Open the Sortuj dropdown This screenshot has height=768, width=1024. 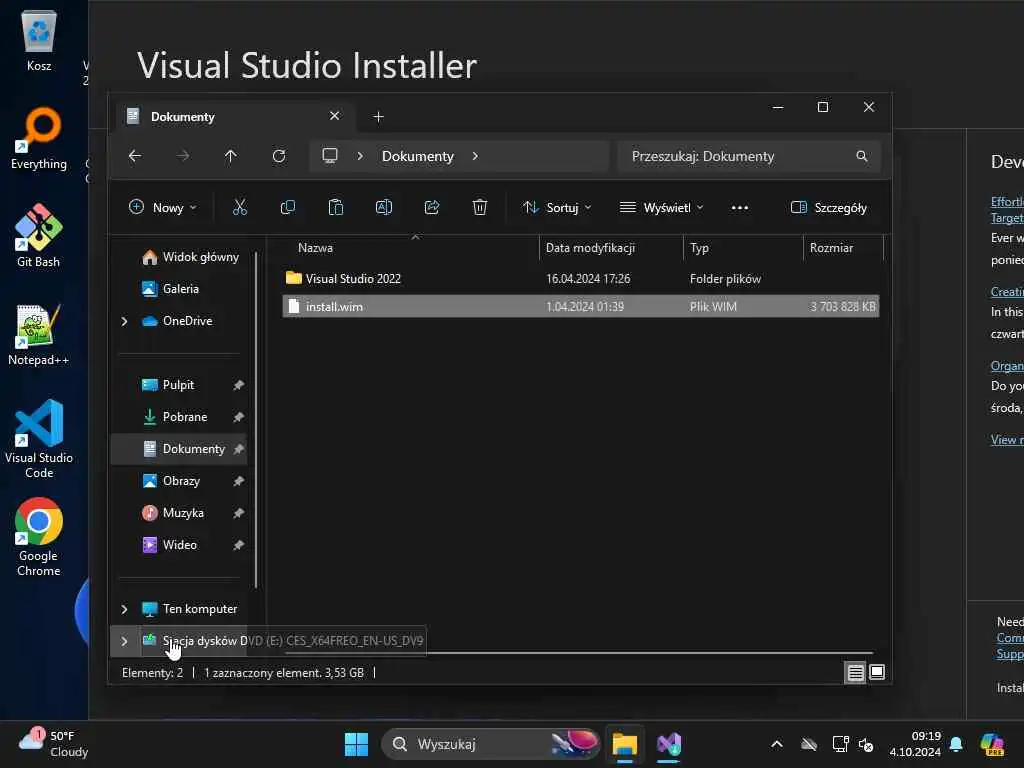tap(557, 208)
